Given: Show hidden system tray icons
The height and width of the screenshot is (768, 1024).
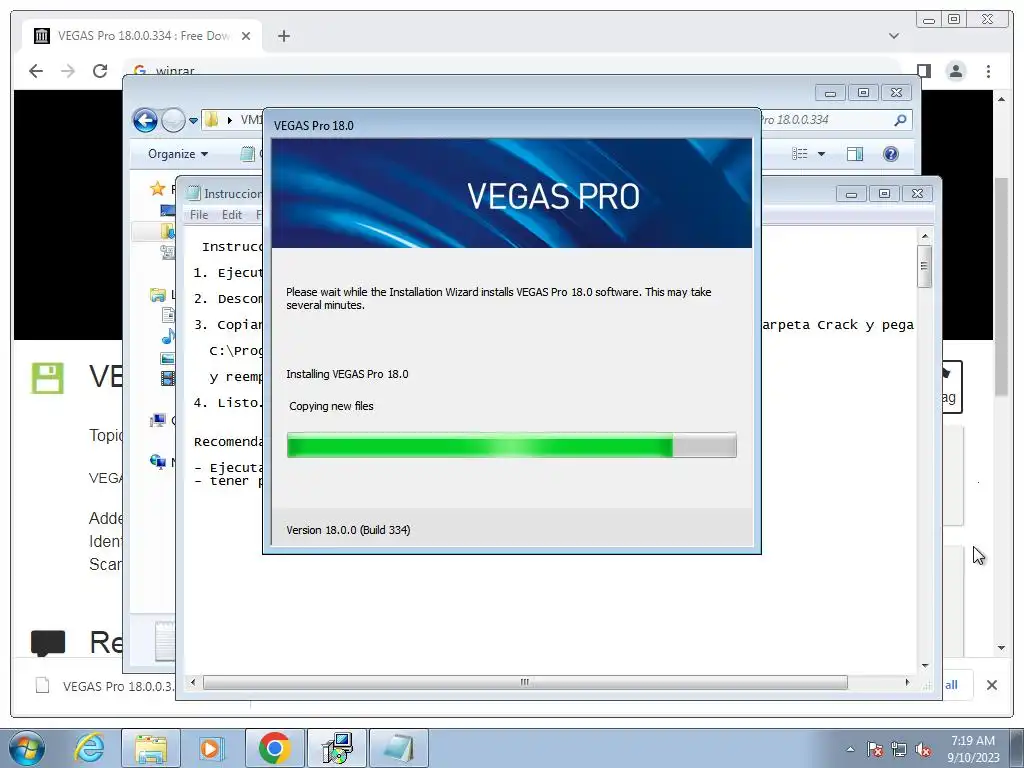Looking at the screenshot, I should pyautogui.click(x=850, y=749).
